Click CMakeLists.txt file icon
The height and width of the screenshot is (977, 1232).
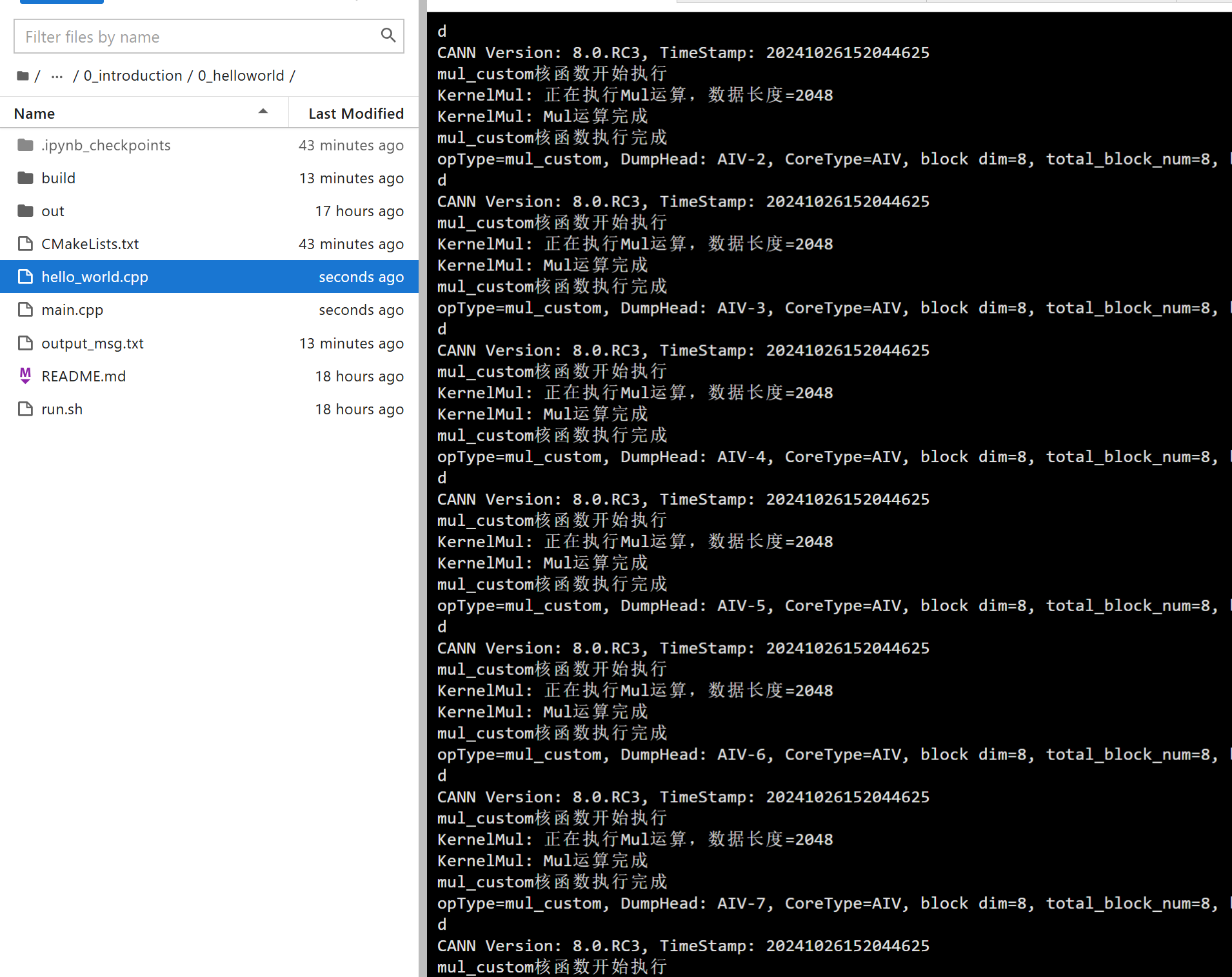point(25,244)
